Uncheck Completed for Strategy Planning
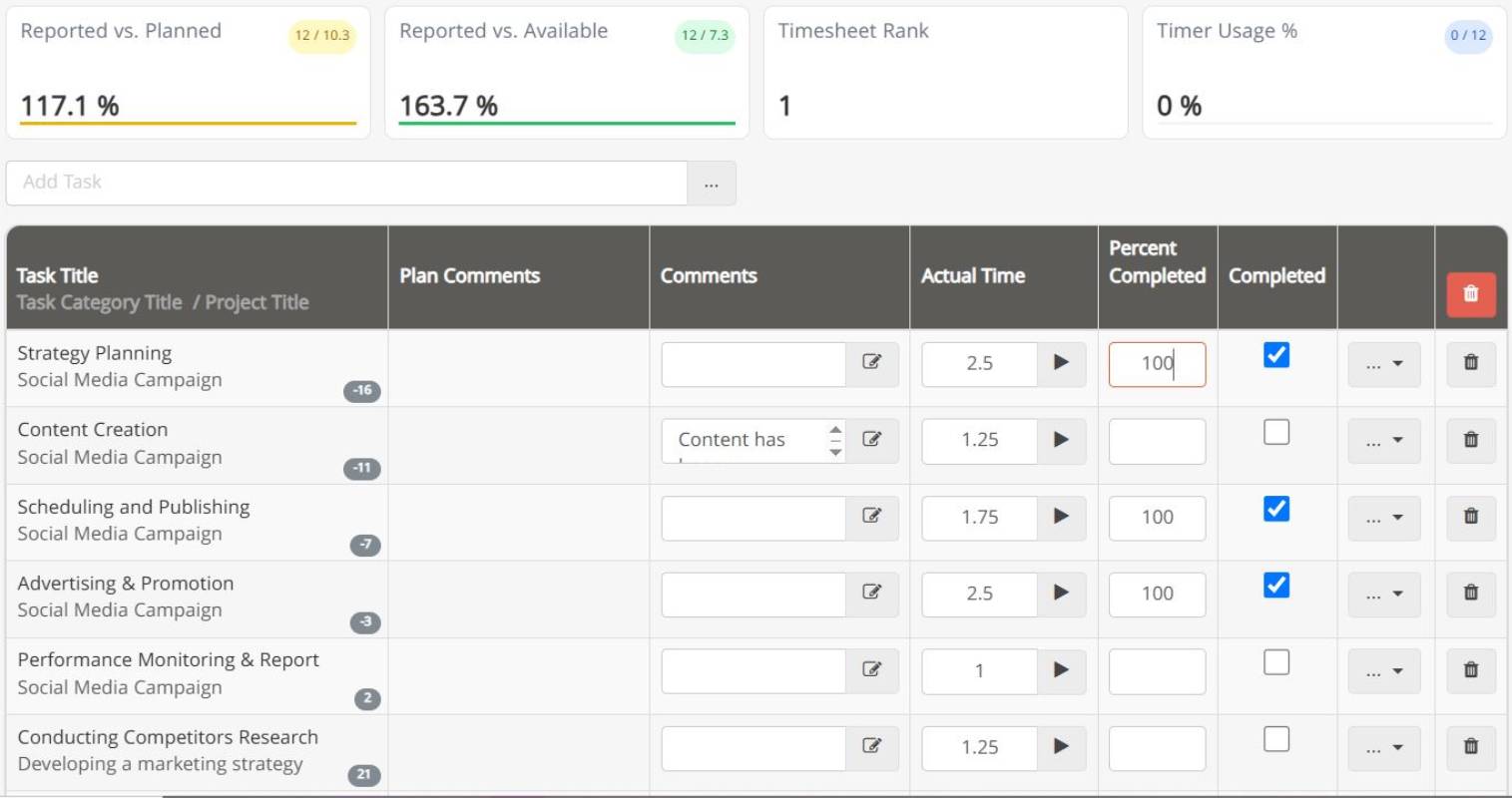 (x=1276, y=355)
